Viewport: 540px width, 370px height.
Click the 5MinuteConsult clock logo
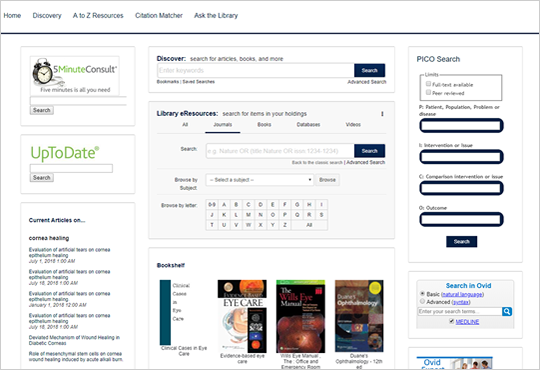pyautogui.click(x=75, y=75)
